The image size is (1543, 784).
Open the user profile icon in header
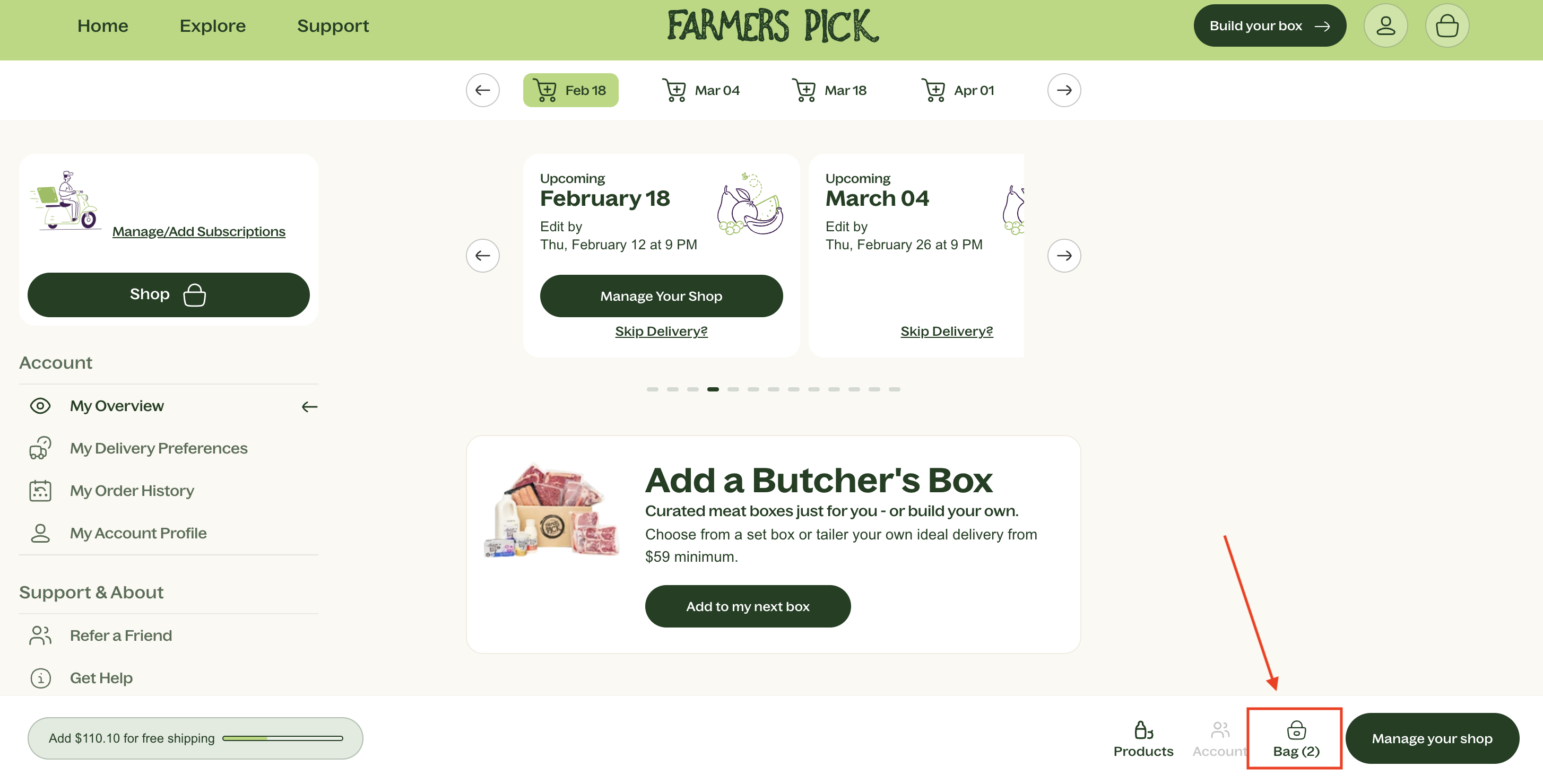click(1385, 26)
